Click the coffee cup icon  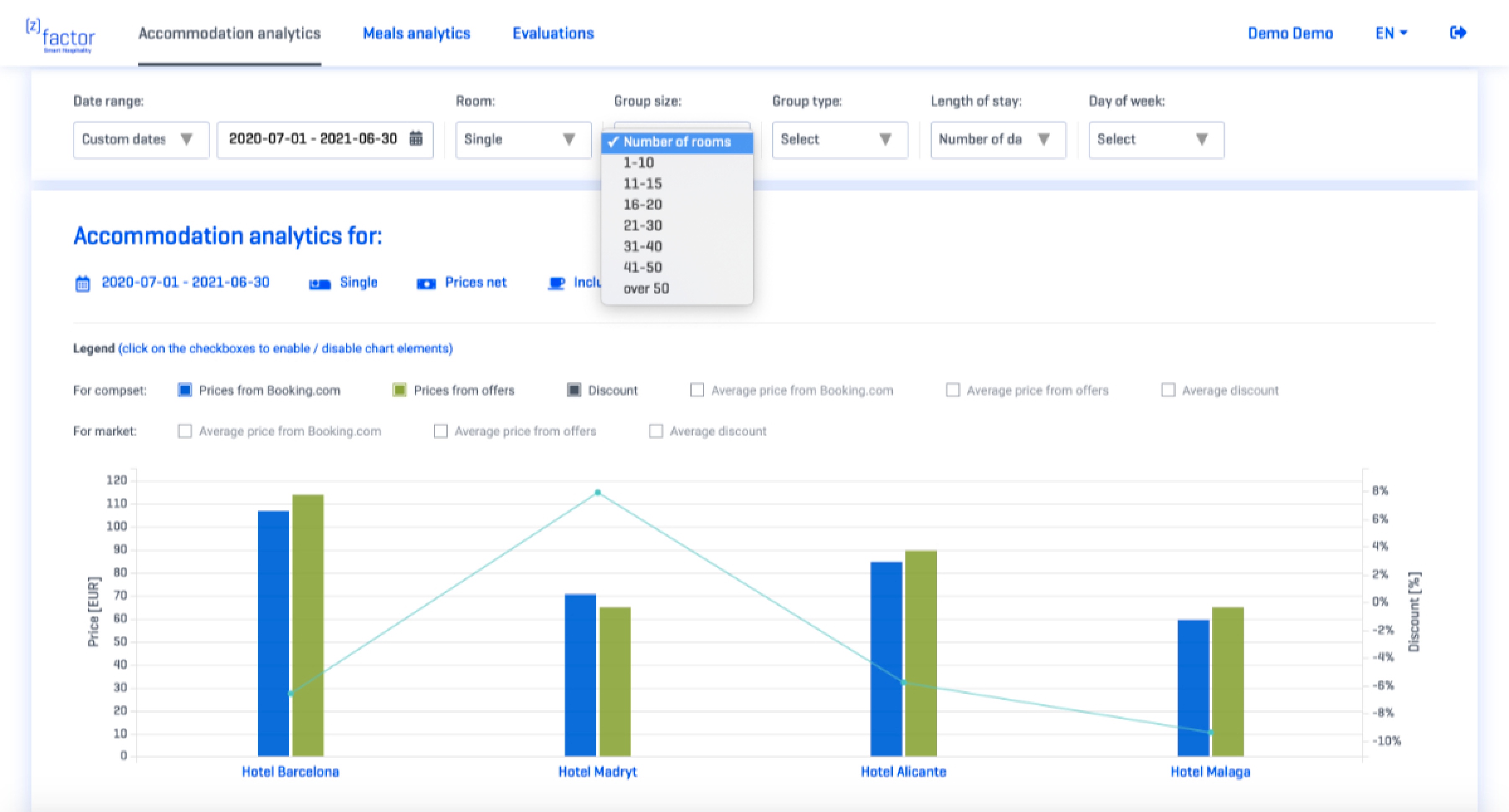point(556,283)
